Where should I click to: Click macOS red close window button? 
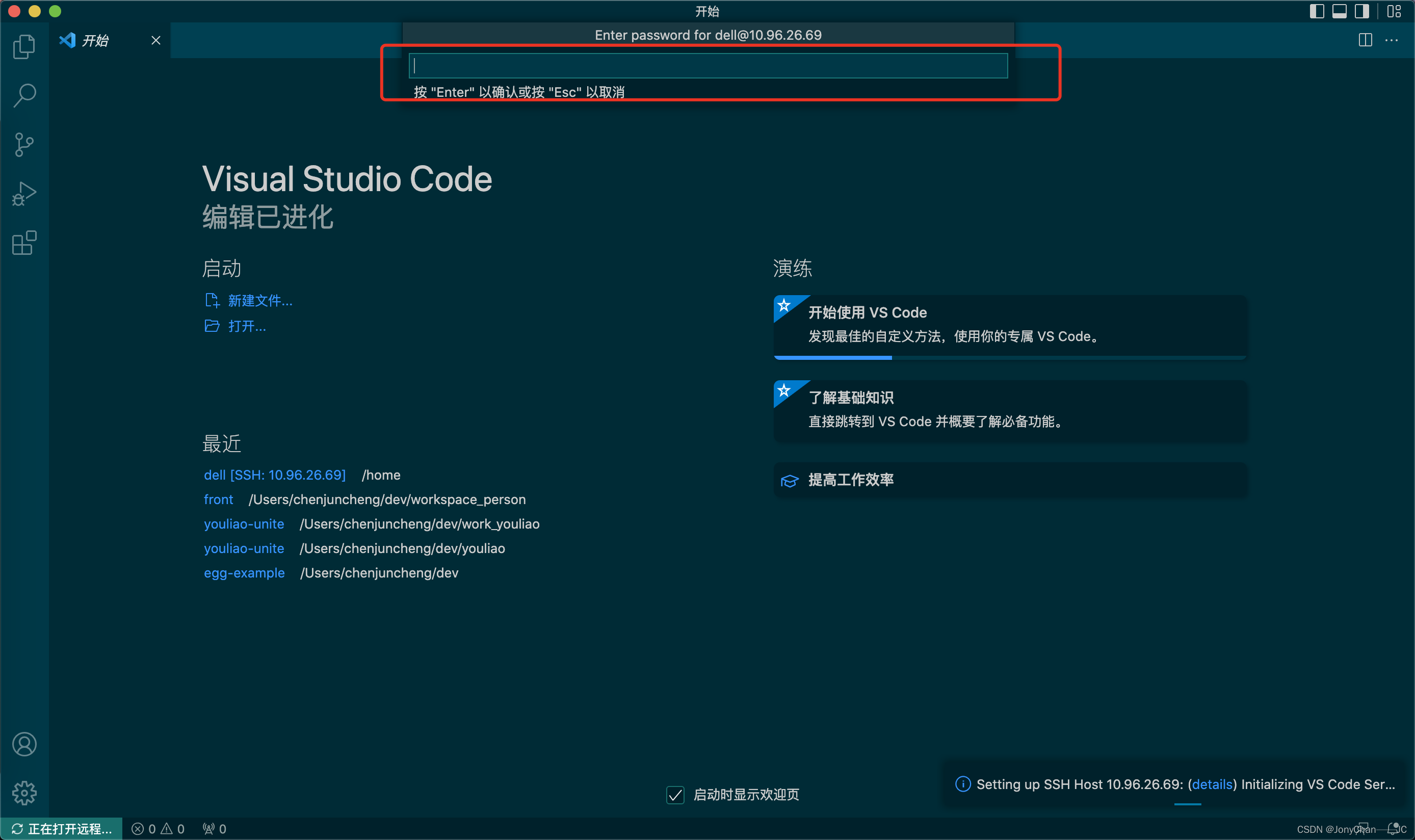(14, 11)
